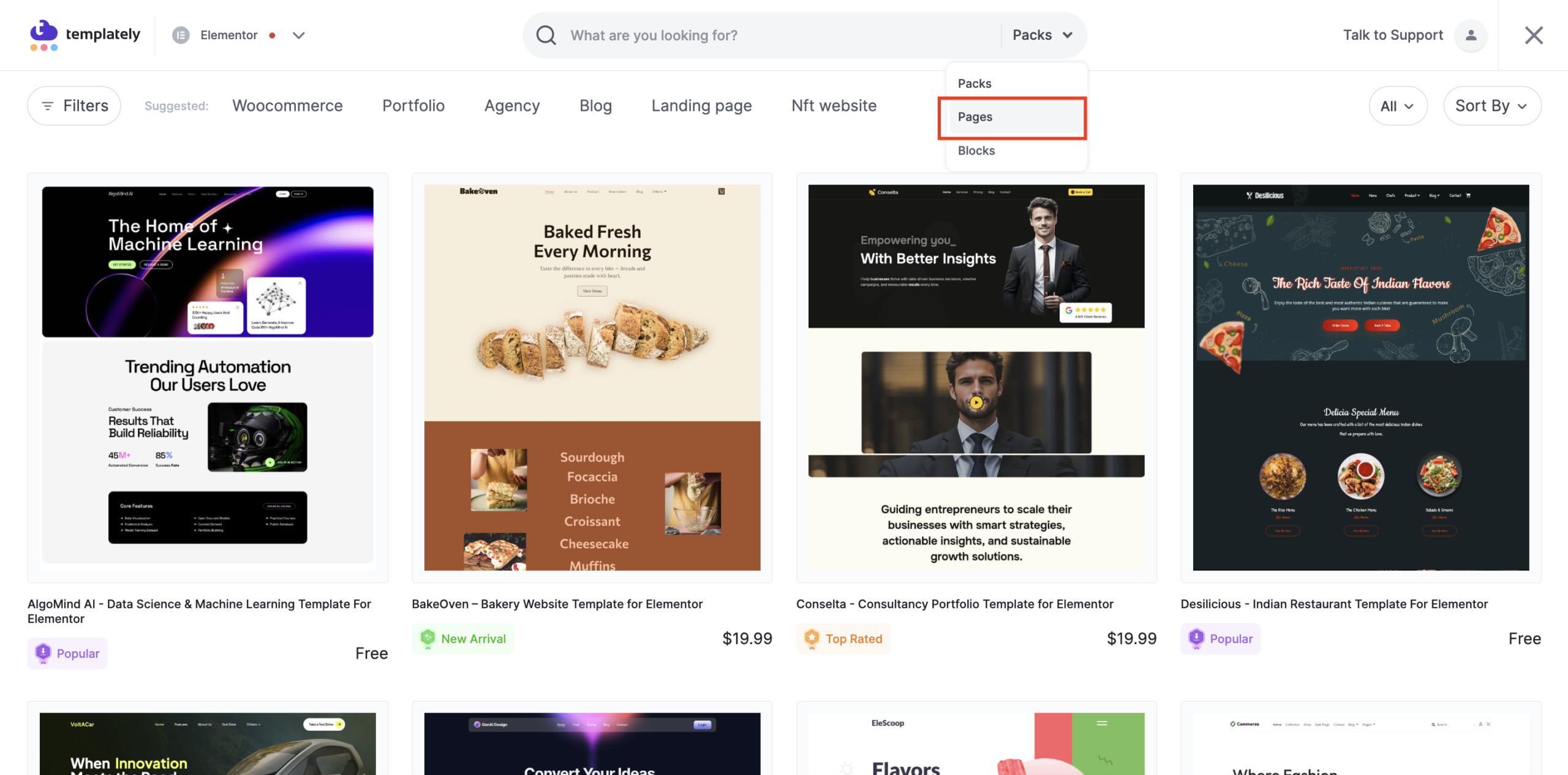Click the Top Rated badge under Conselta
1568x775 pixels.
[843, 638]
